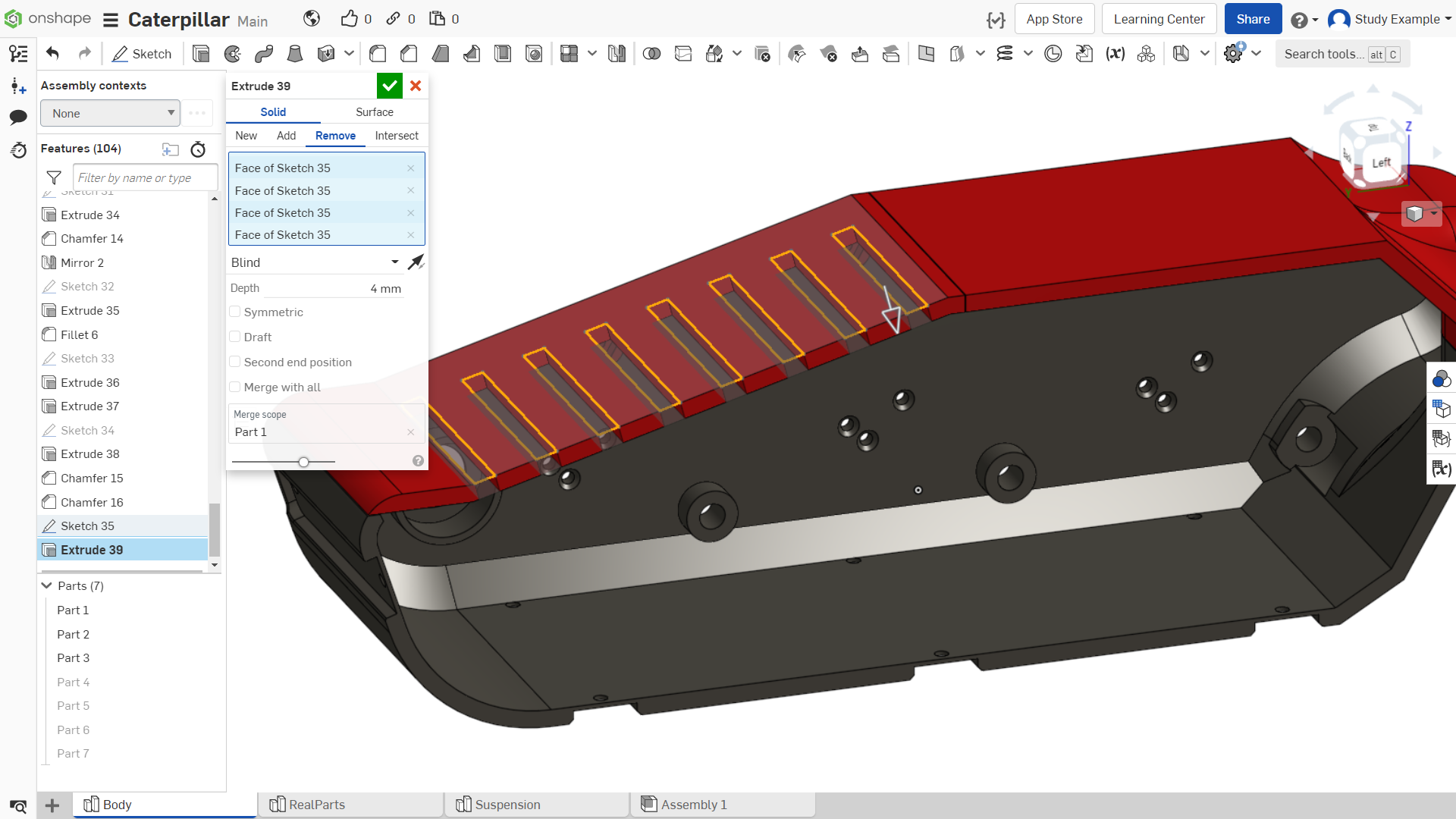Select the Mirror tool

(x=617, y=54)
